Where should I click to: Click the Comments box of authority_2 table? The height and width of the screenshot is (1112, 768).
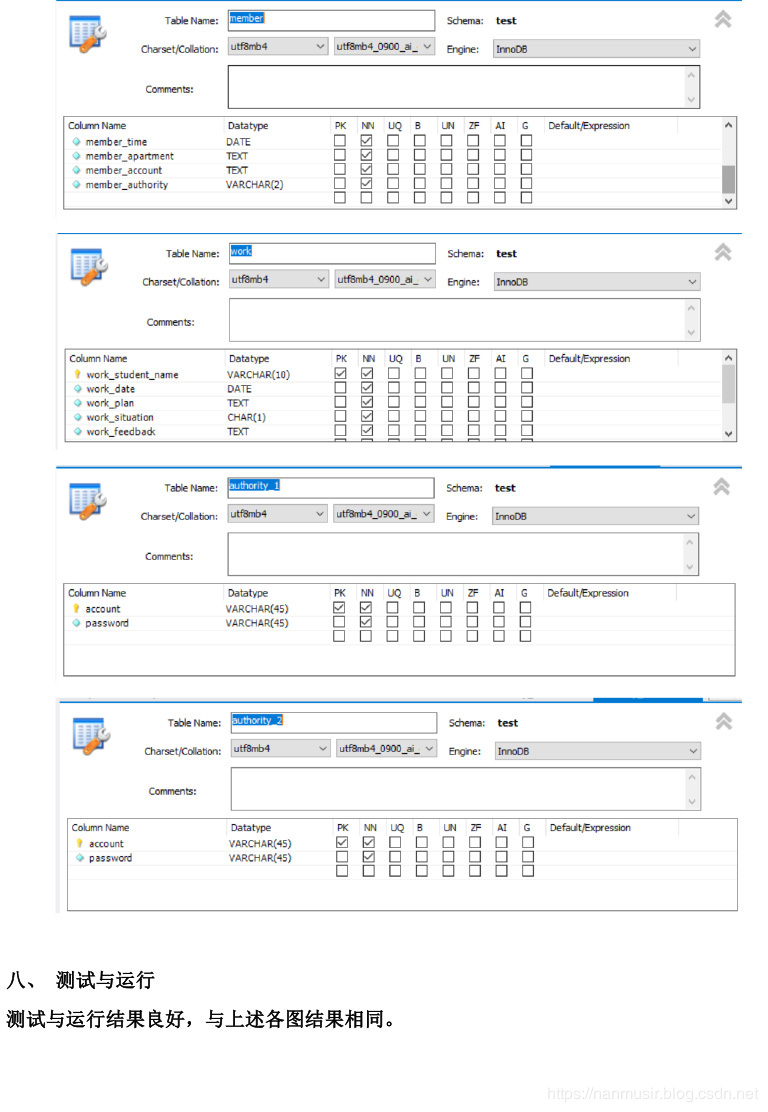pyautogui.click(x=466, y=789)
